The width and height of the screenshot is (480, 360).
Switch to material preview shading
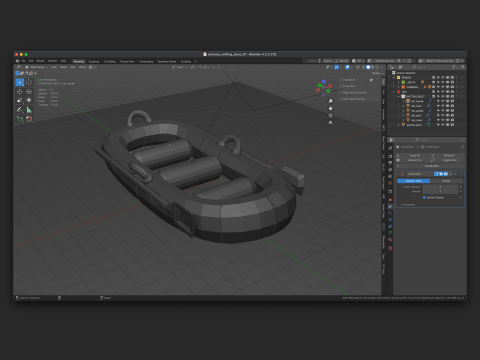click(x=373, y=67)
